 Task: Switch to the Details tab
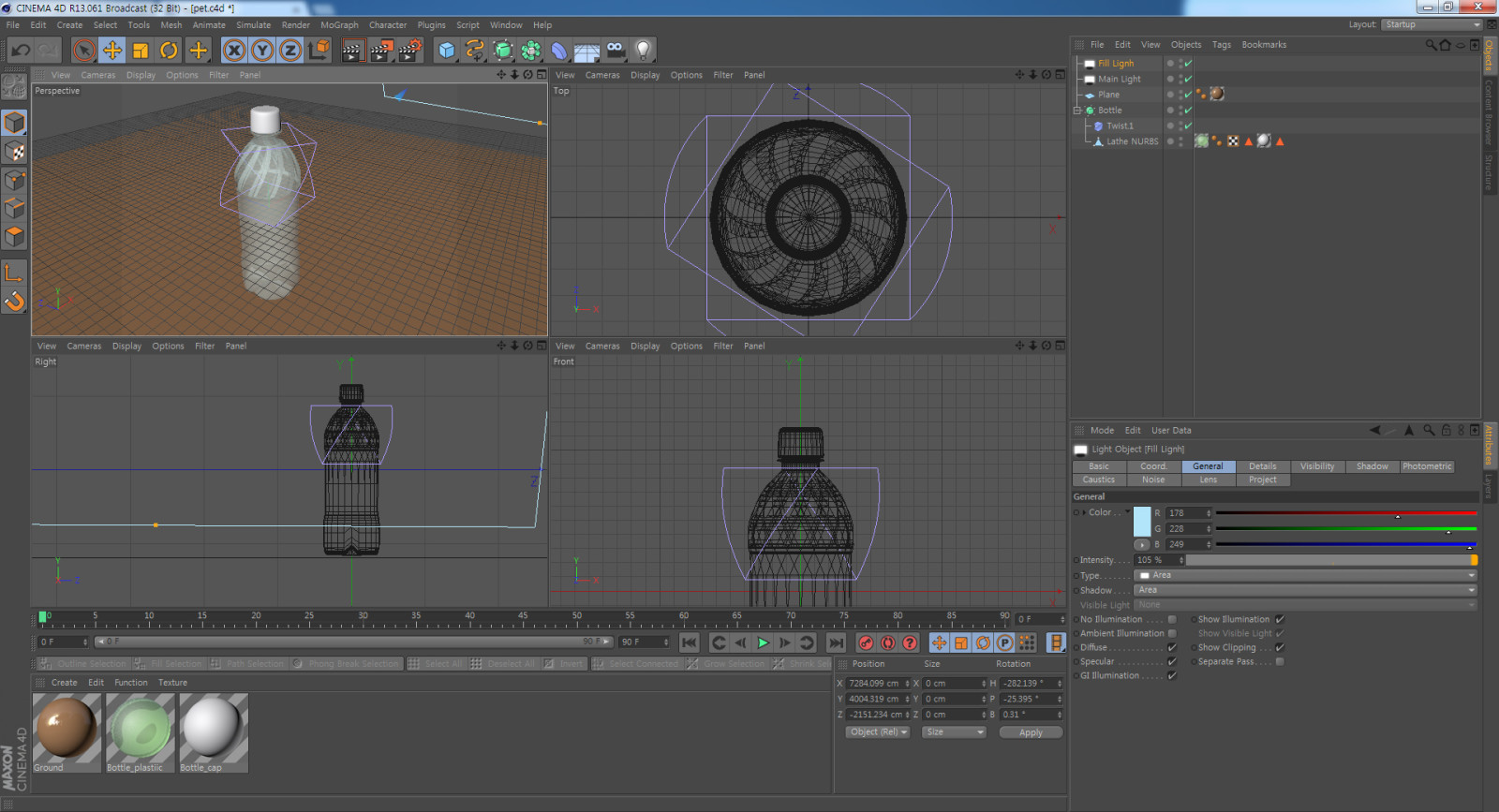[1262, 466]
